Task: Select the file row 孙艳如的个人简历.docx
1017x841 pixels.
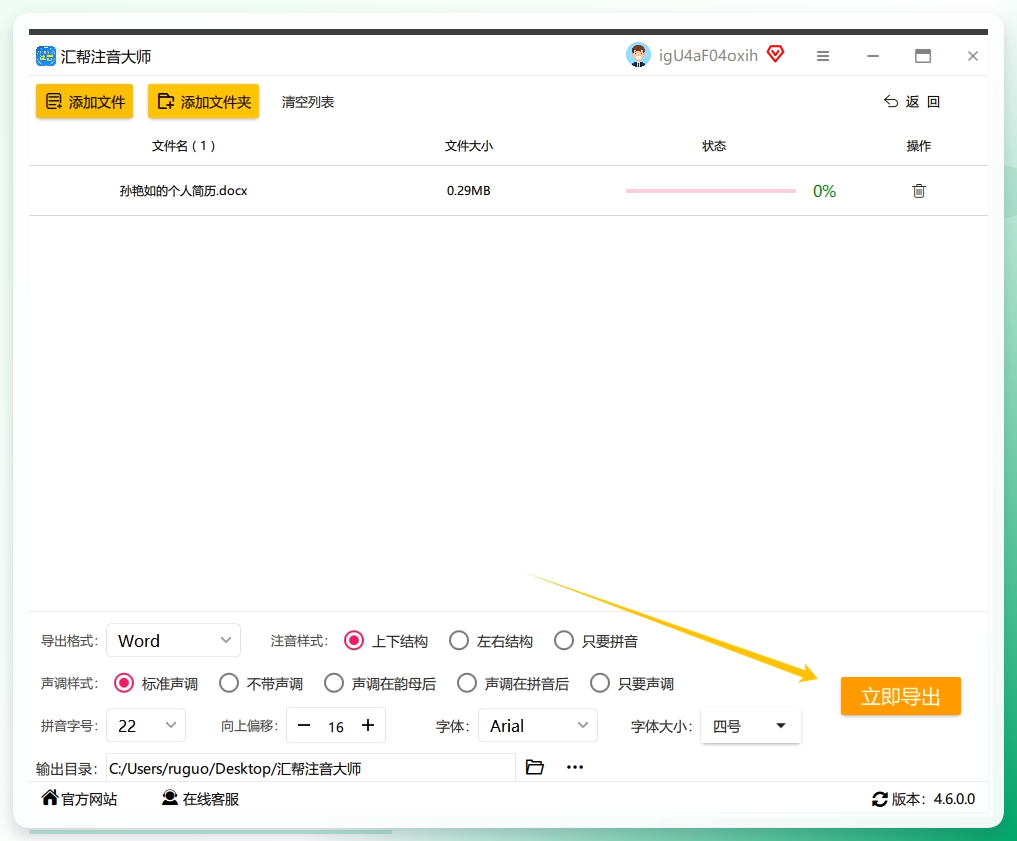Action: (508, 191)
